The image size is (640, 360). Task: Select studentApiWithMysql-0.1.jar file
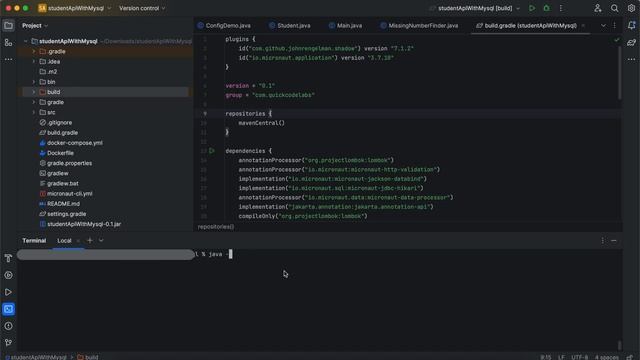84,224
